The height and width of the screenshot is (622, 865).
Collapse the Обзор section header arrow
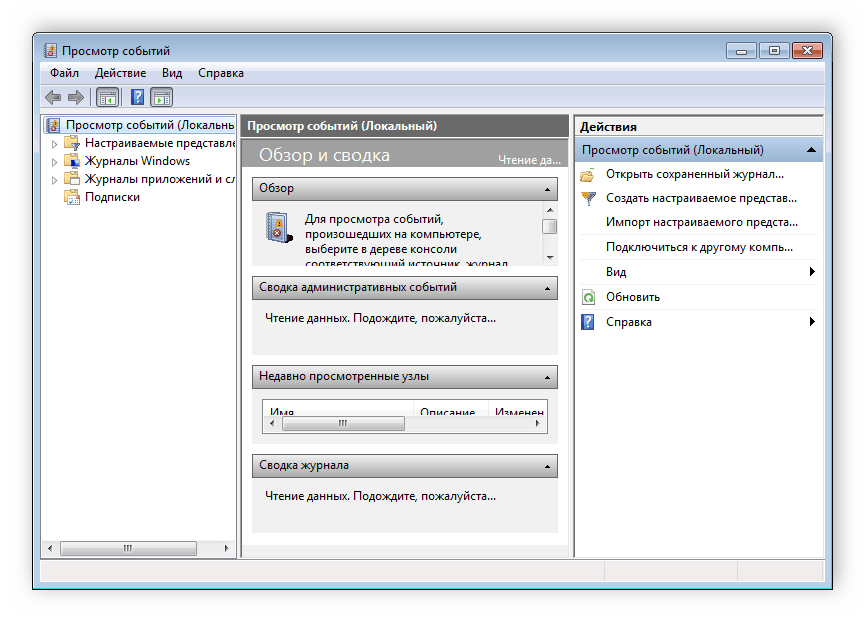click(x=546, y=188)
